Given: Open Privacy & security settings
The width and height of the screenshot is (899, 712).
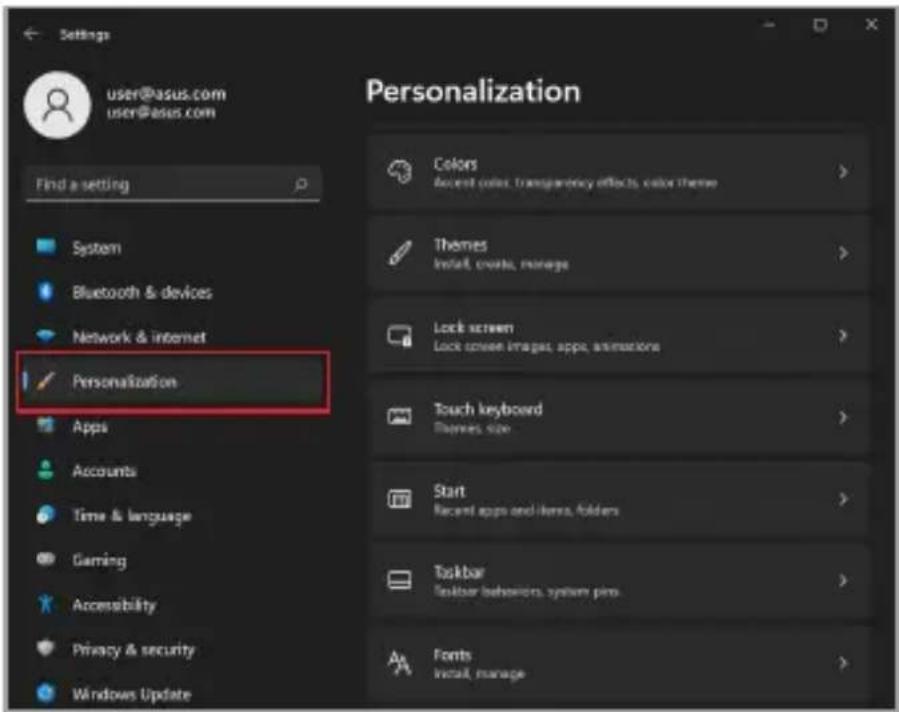Looking at the screenshot, I should click(134, 650).
